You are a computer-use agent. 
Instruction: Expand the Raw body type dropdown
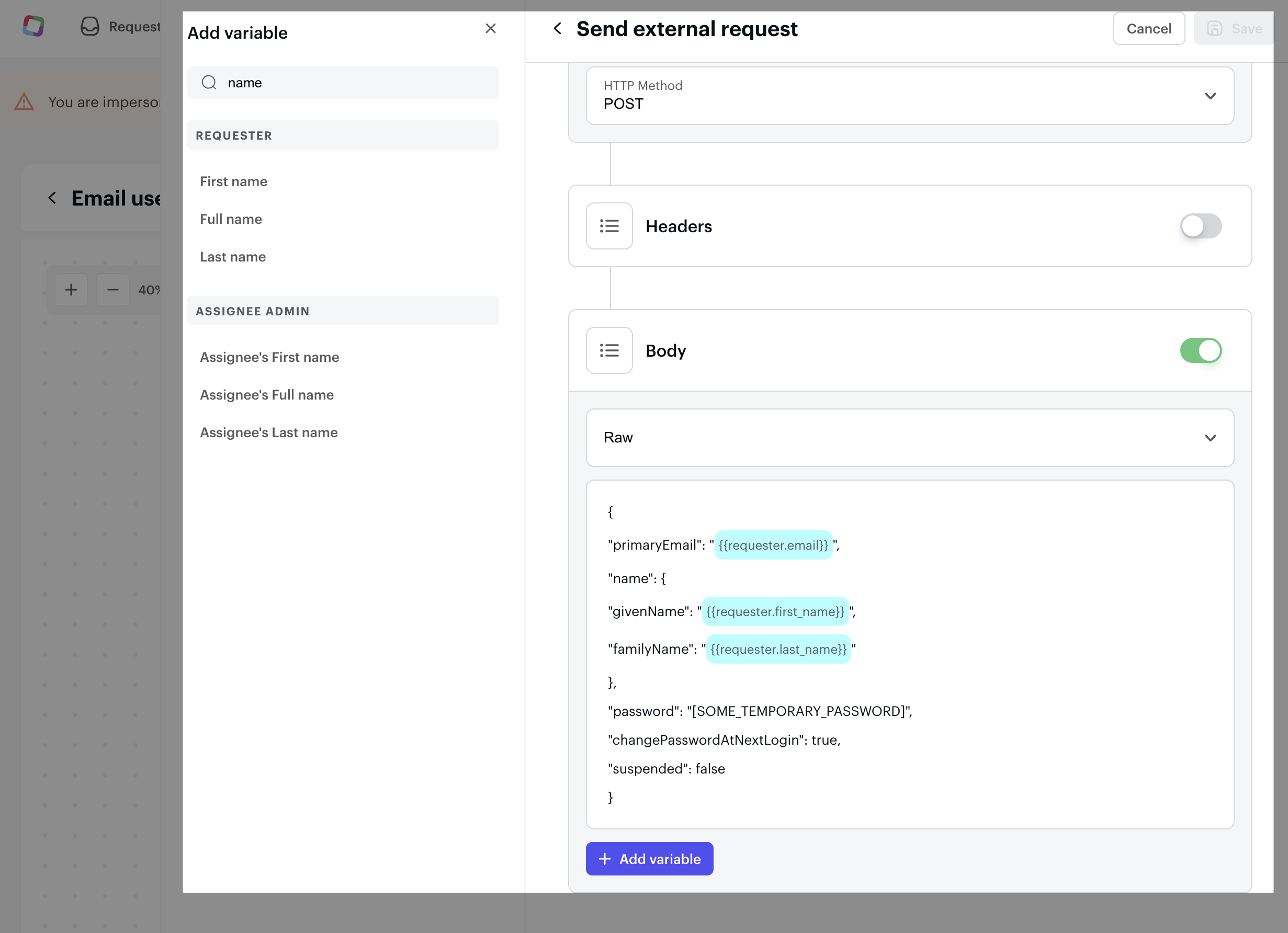tap(909, 438)
